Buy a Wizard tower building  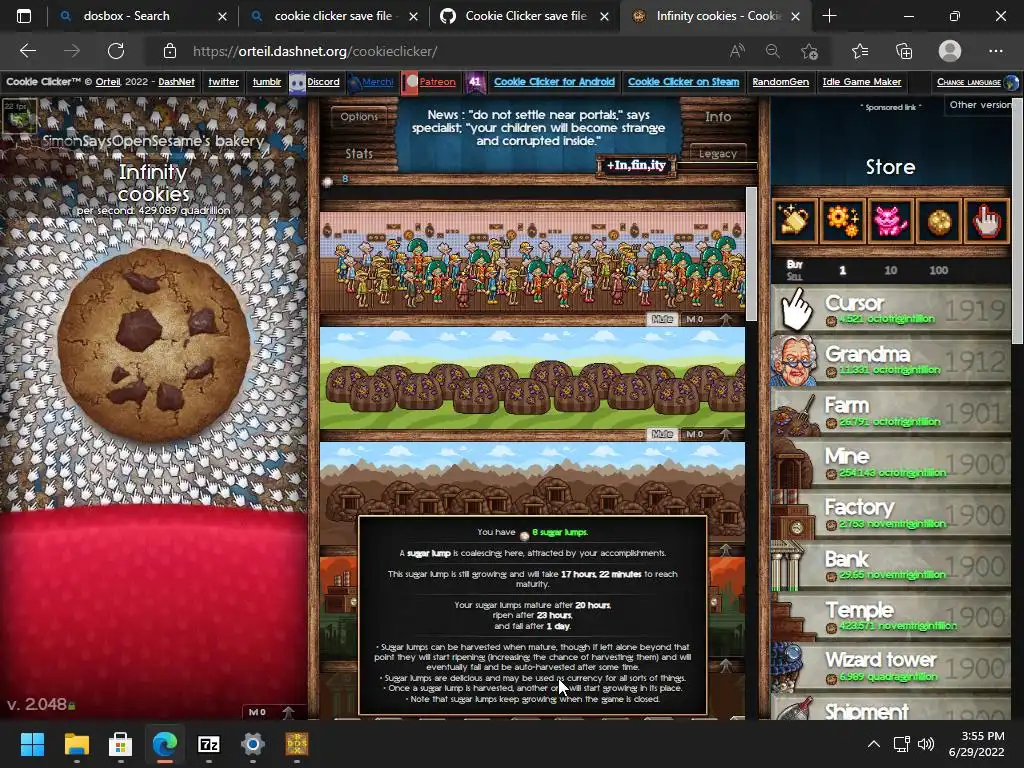point(891,667)
